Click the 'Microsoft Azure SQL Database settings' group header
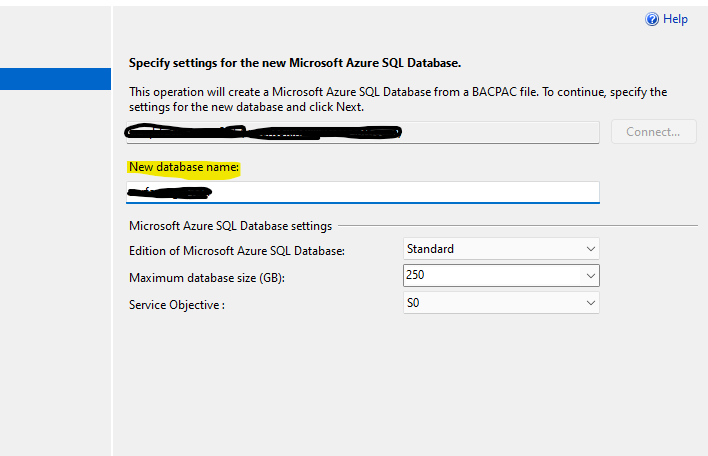The image size is (708, 456). tap(230, 226)
